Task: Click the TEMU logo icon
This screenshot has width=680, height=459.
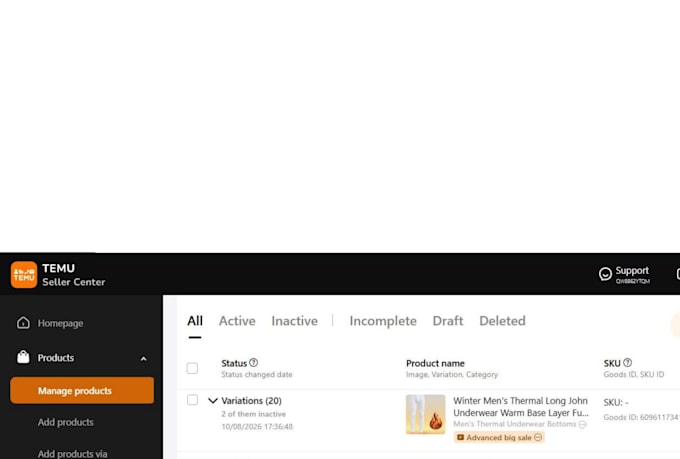Action: 24,275
